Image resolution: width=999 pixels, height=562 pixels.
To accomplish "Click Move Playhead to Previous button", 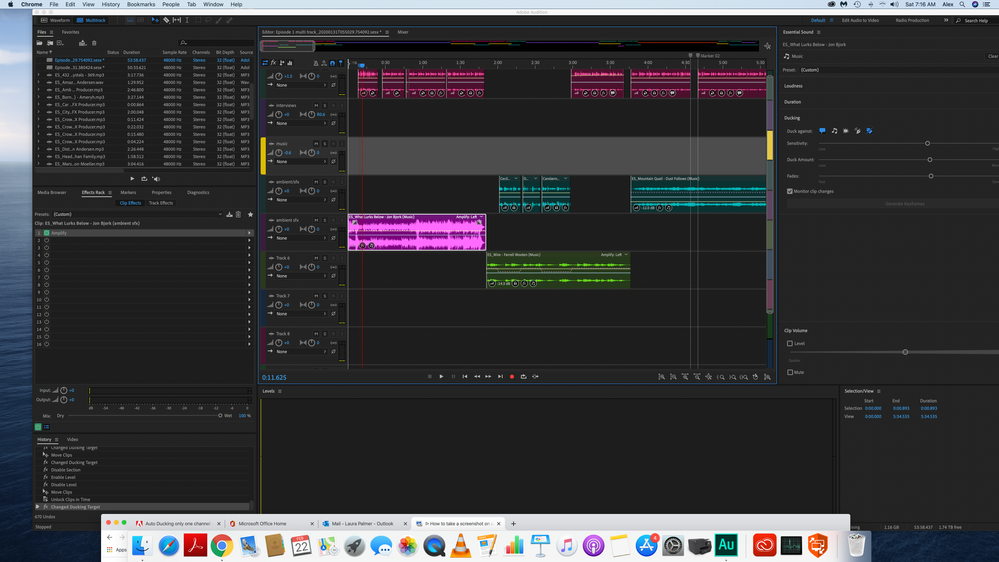I will (x=465, y=377).
